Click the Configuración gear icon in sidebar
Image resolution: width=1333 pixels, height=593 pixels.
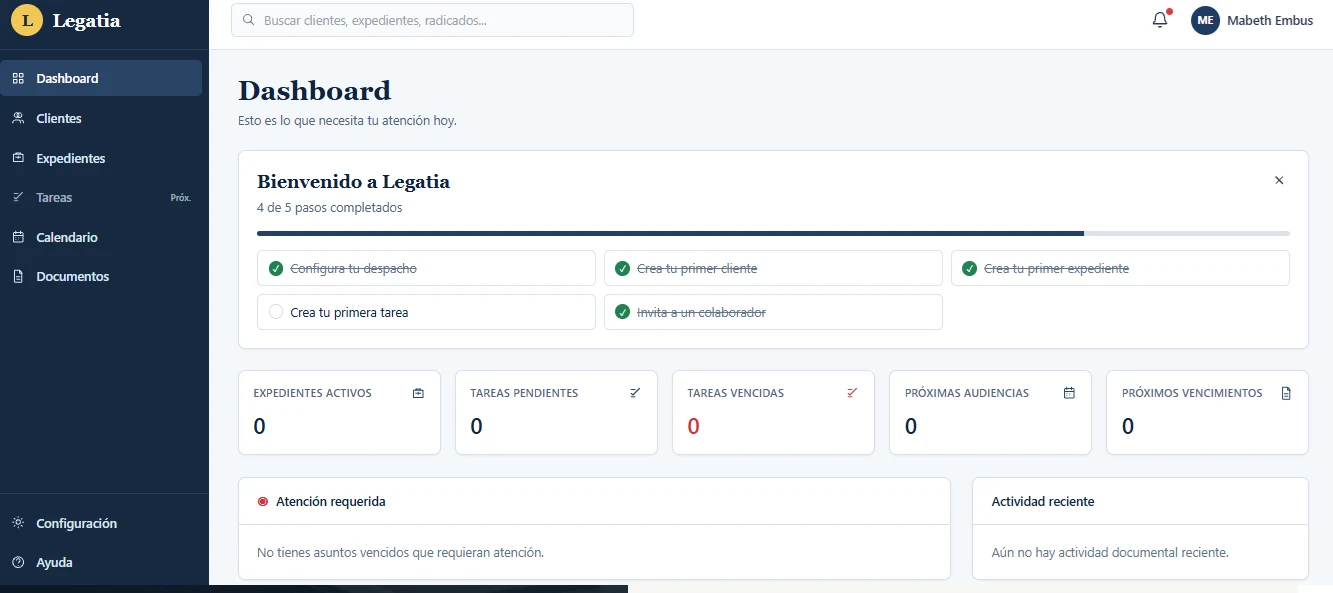(18, 523)
